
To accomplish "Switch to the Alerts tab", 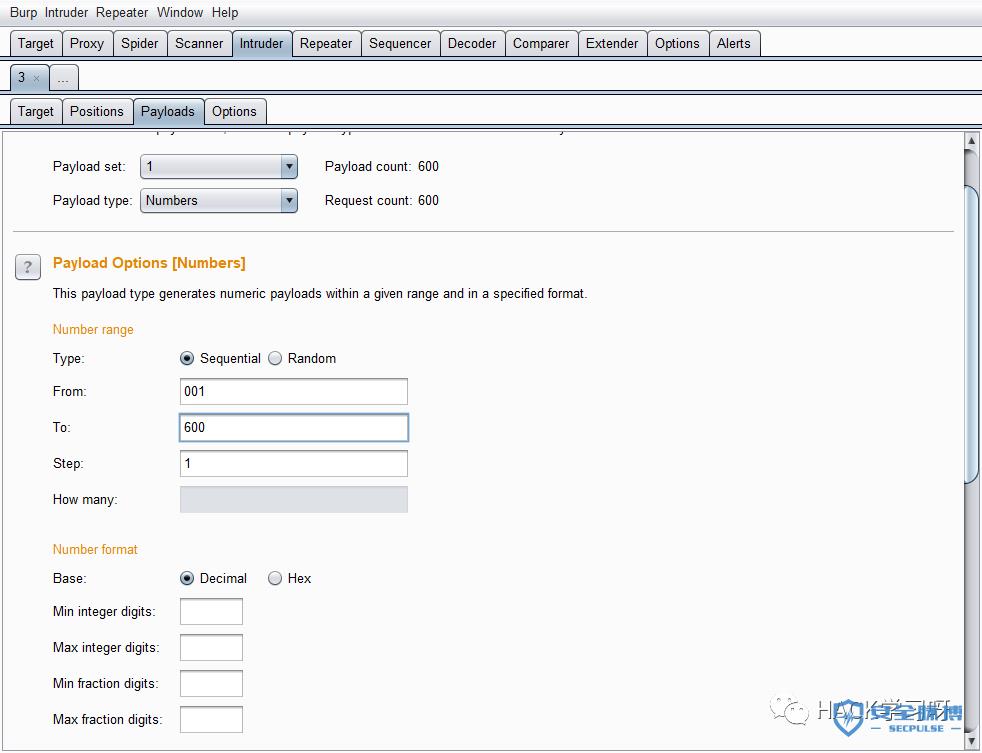I will point(734,43).
